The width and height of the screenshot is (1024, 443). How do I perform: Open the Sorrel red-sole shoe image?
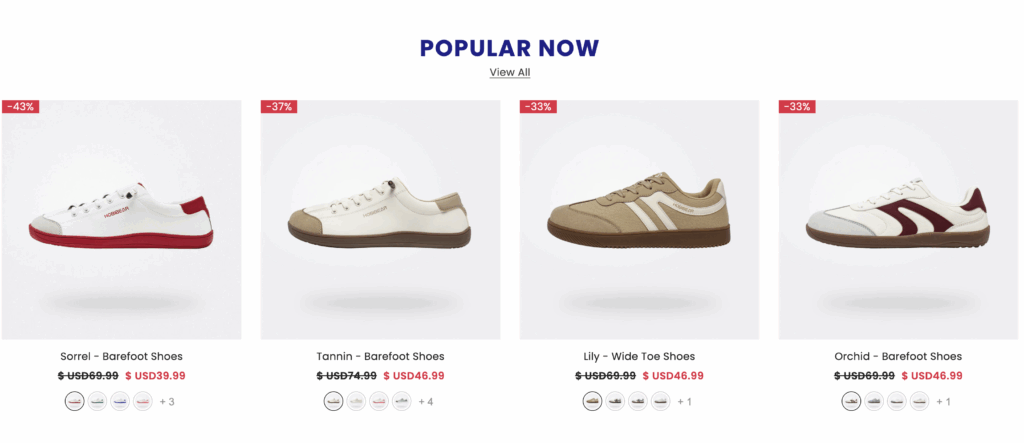pos(121,220)
